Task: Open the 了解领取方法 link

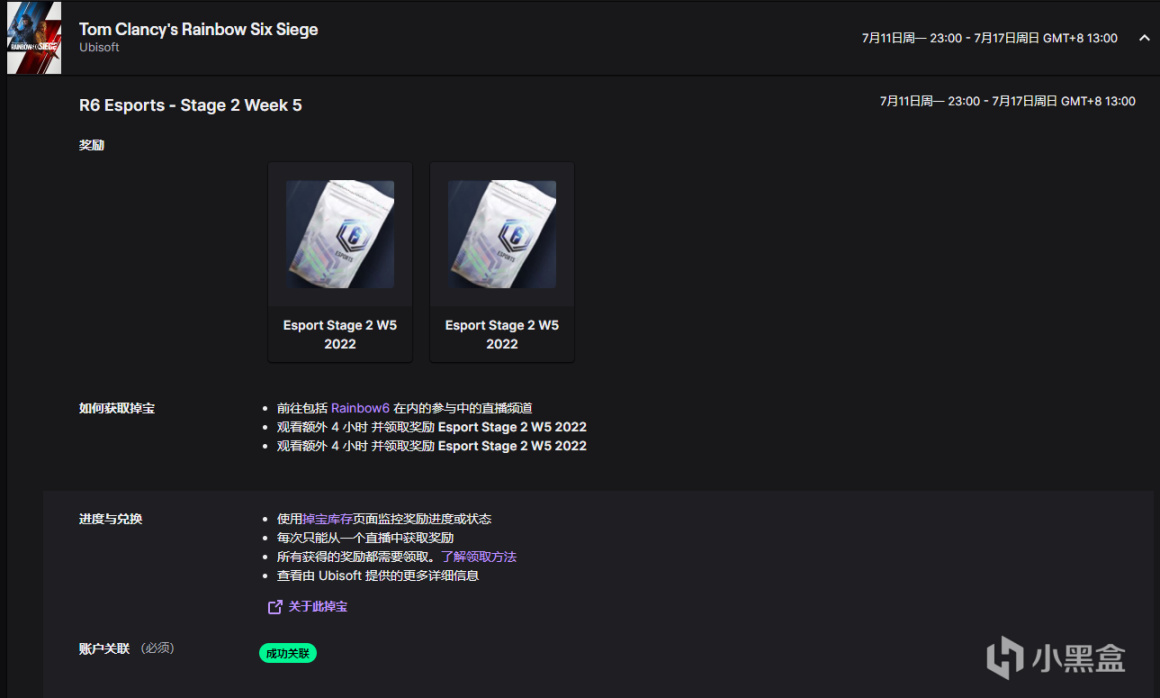Action: pos(479,557)
